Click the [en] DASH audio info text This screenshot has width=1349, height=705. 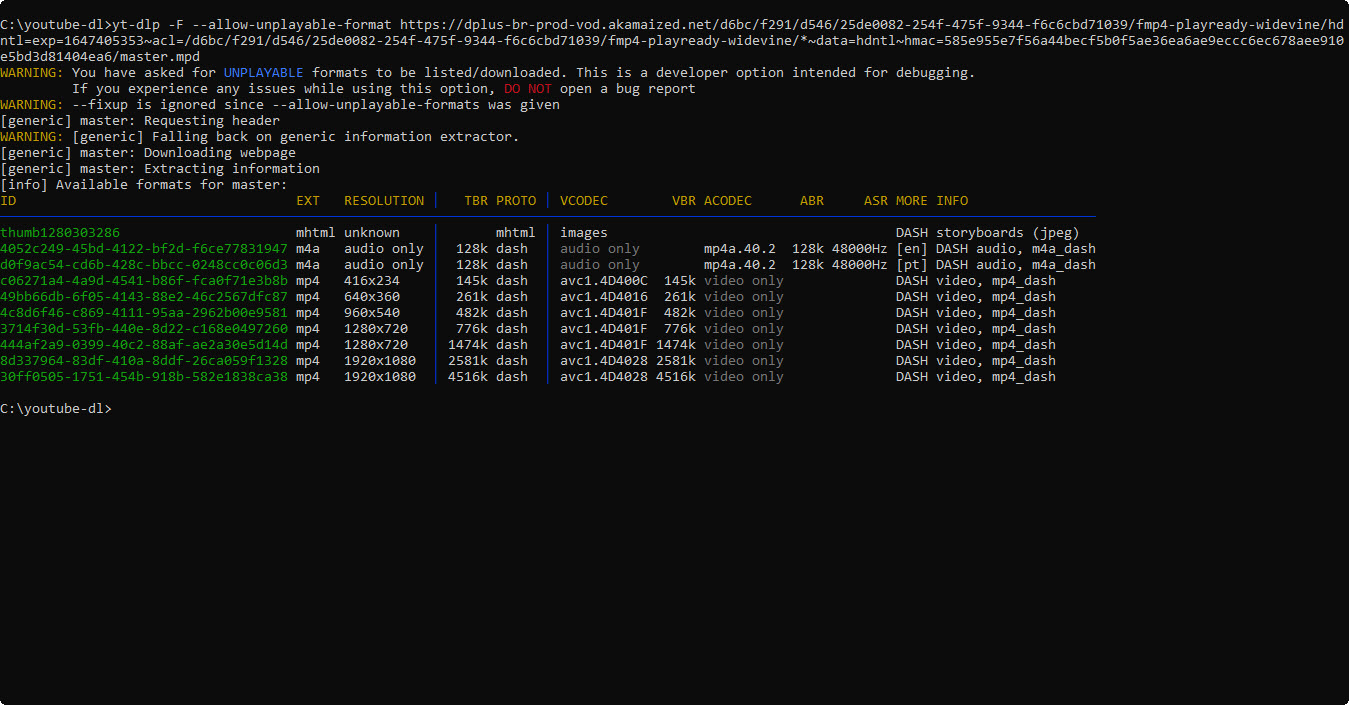[x=996, y=249]
